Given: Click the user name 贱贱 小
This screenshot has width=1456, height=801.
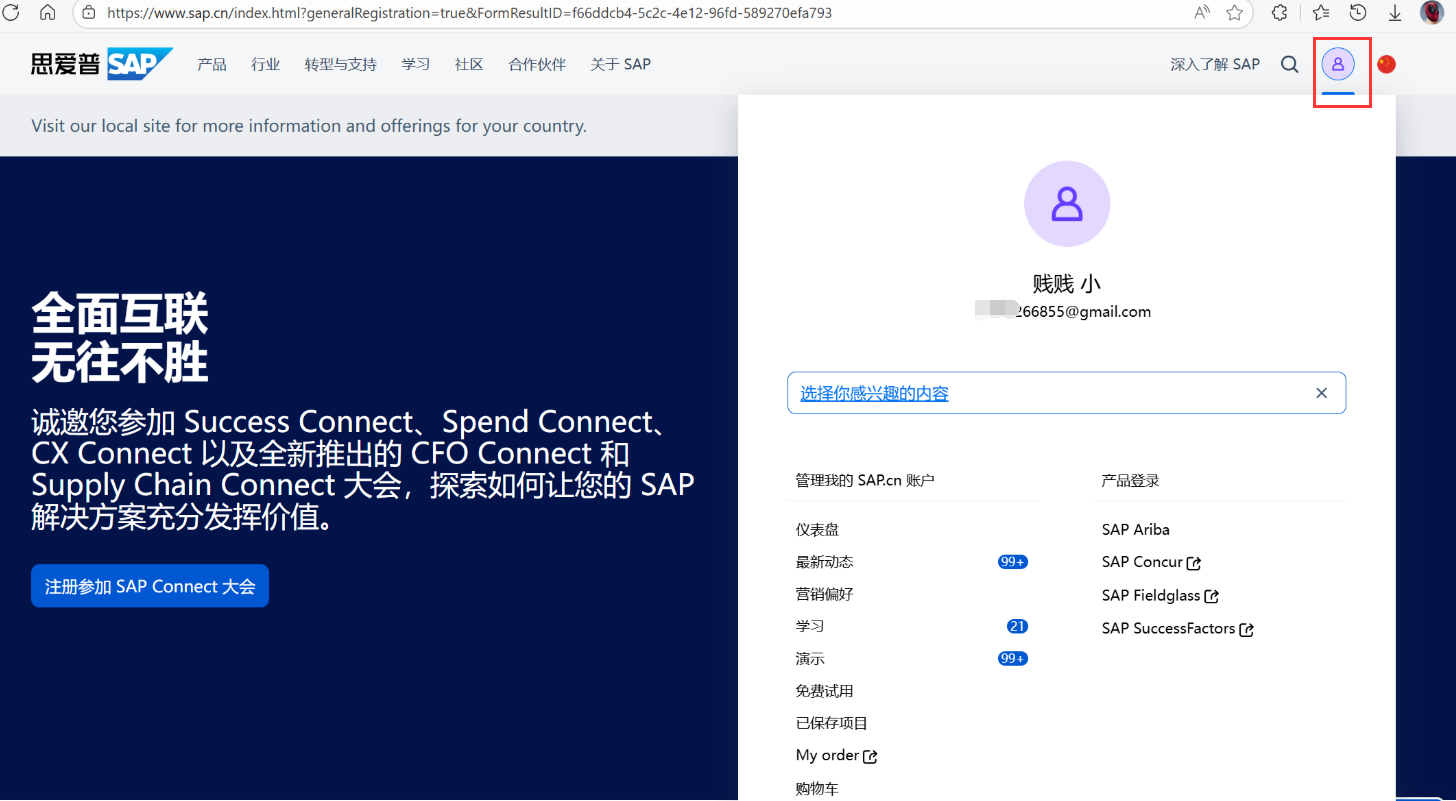Looking at the screenshot, I should (x=1066, y=284).
